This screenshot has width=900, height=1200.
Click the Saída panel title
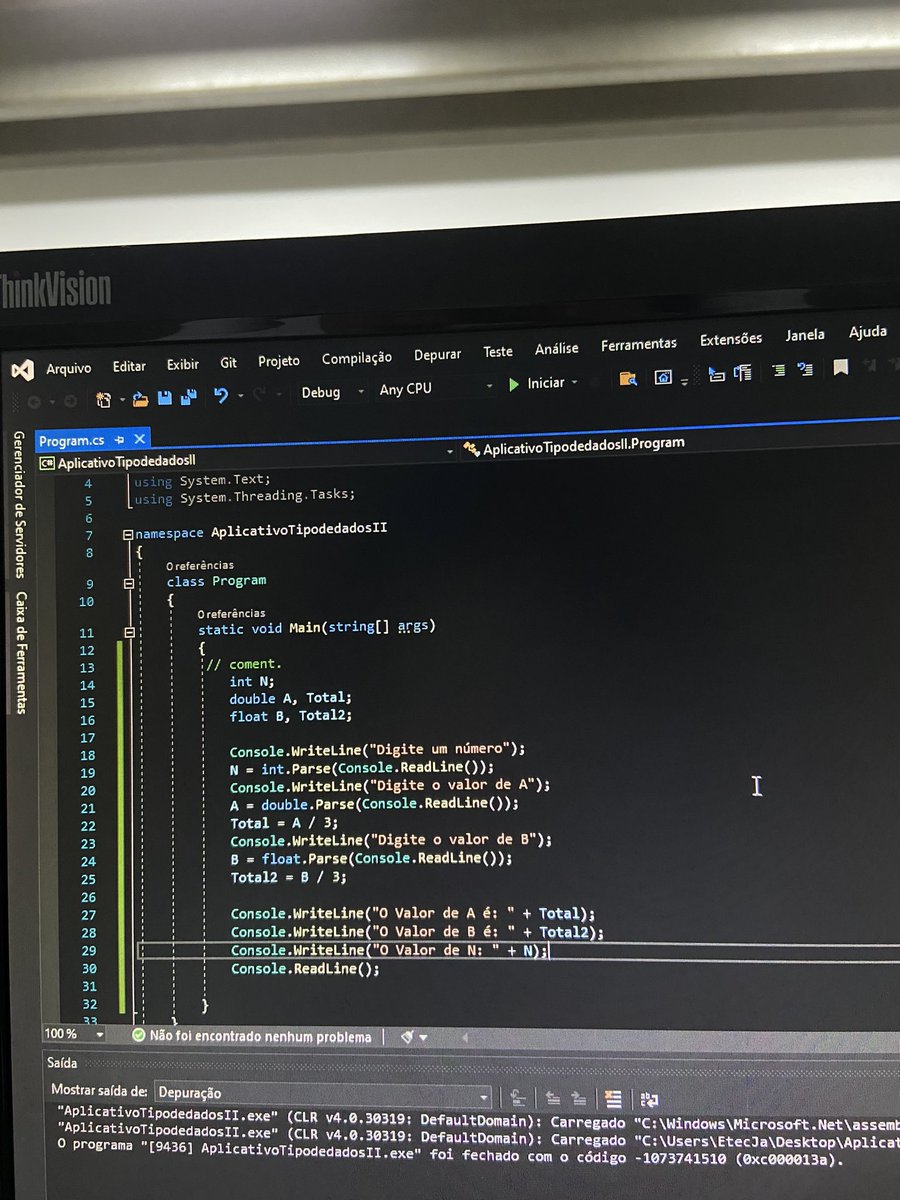pyautogui.click(x=62, y=1062)
